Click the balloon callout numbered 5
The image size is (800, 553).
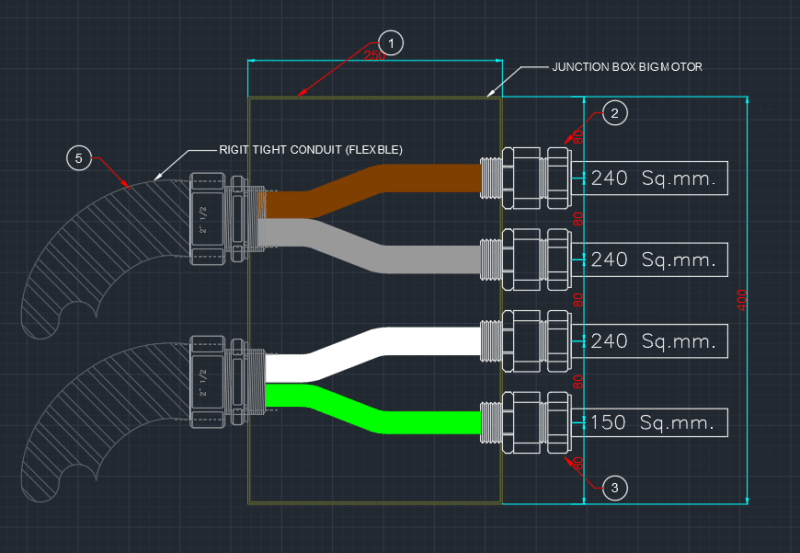[x=79, y=158]
